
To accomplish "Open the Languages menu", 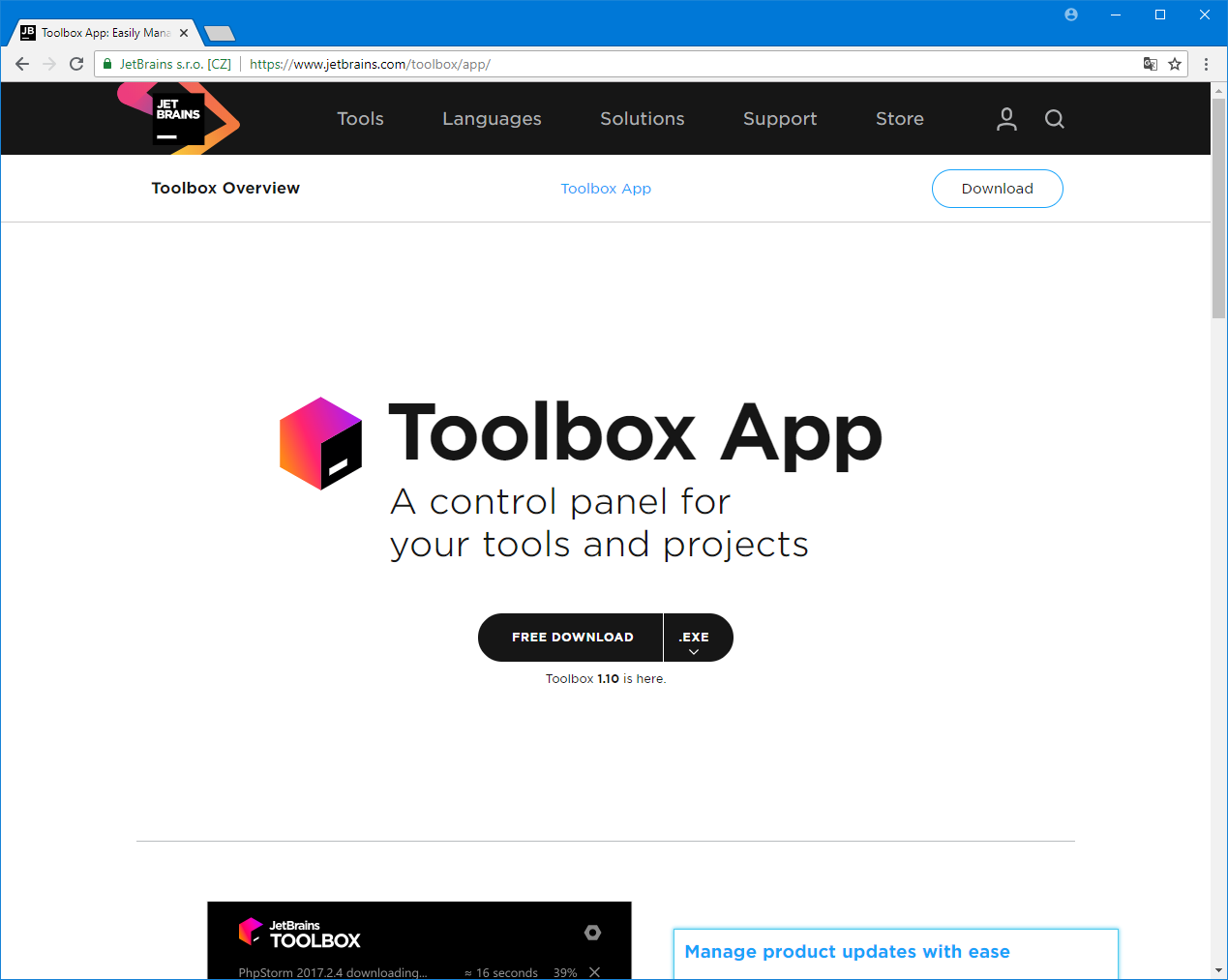I will (x=492, y=119).
